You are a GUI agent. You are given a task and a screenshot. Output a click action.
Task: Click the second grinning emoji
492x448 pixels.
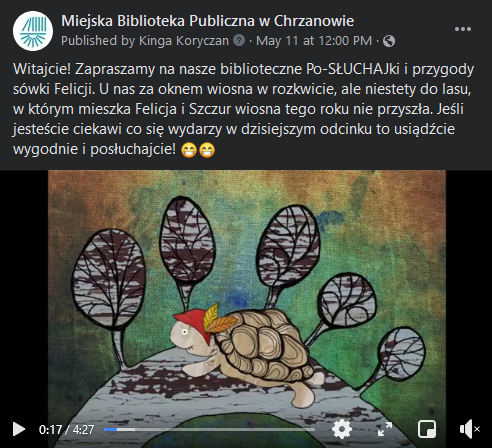207,150
